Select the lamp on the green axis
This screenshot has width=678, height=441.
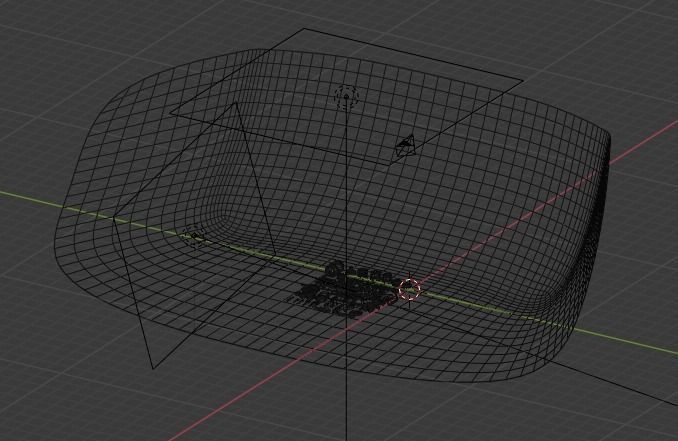(x=194, y=236)
